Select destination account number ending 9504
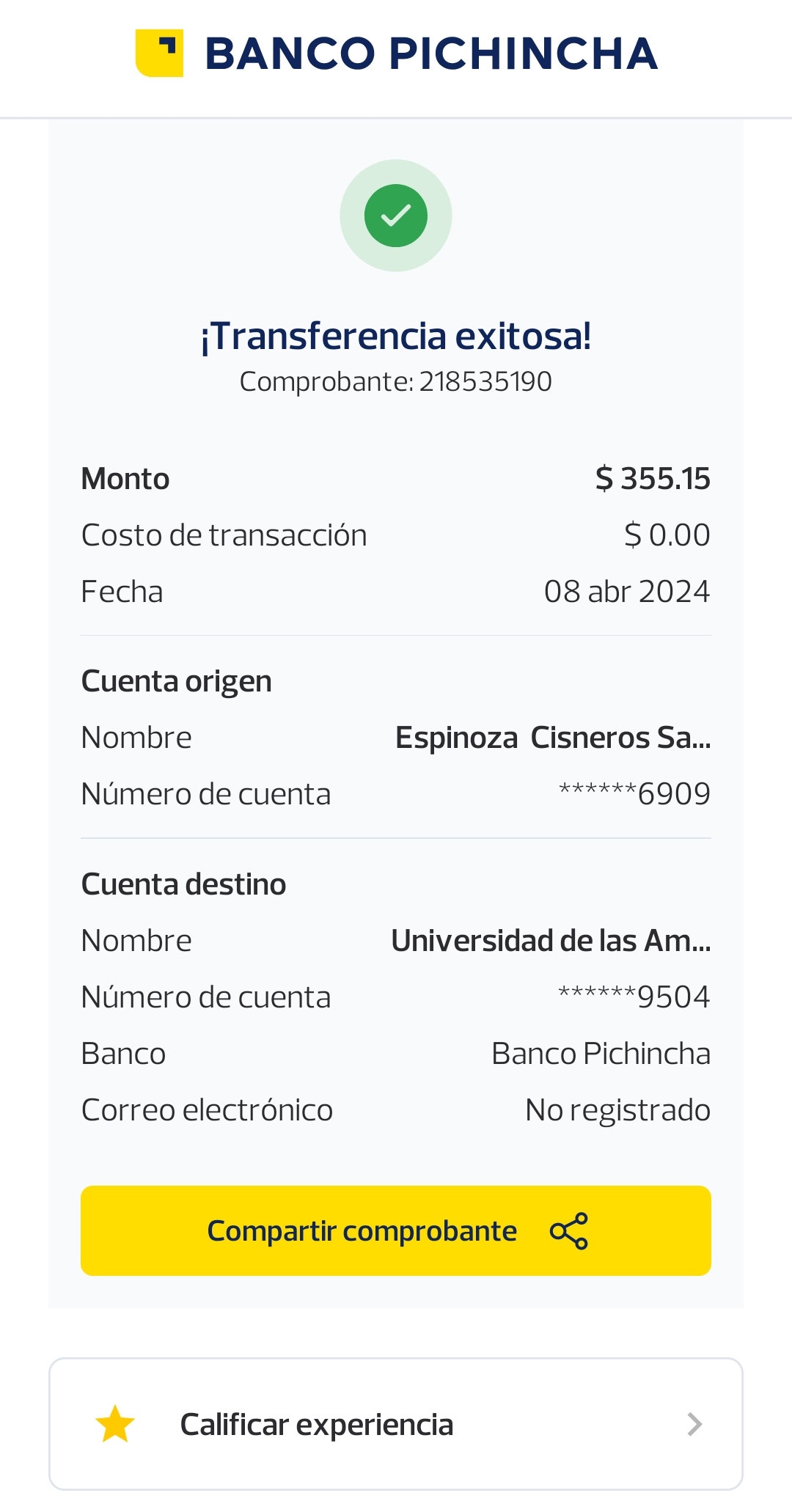This screenshot has width=792, height=1512. coord(635,997)
